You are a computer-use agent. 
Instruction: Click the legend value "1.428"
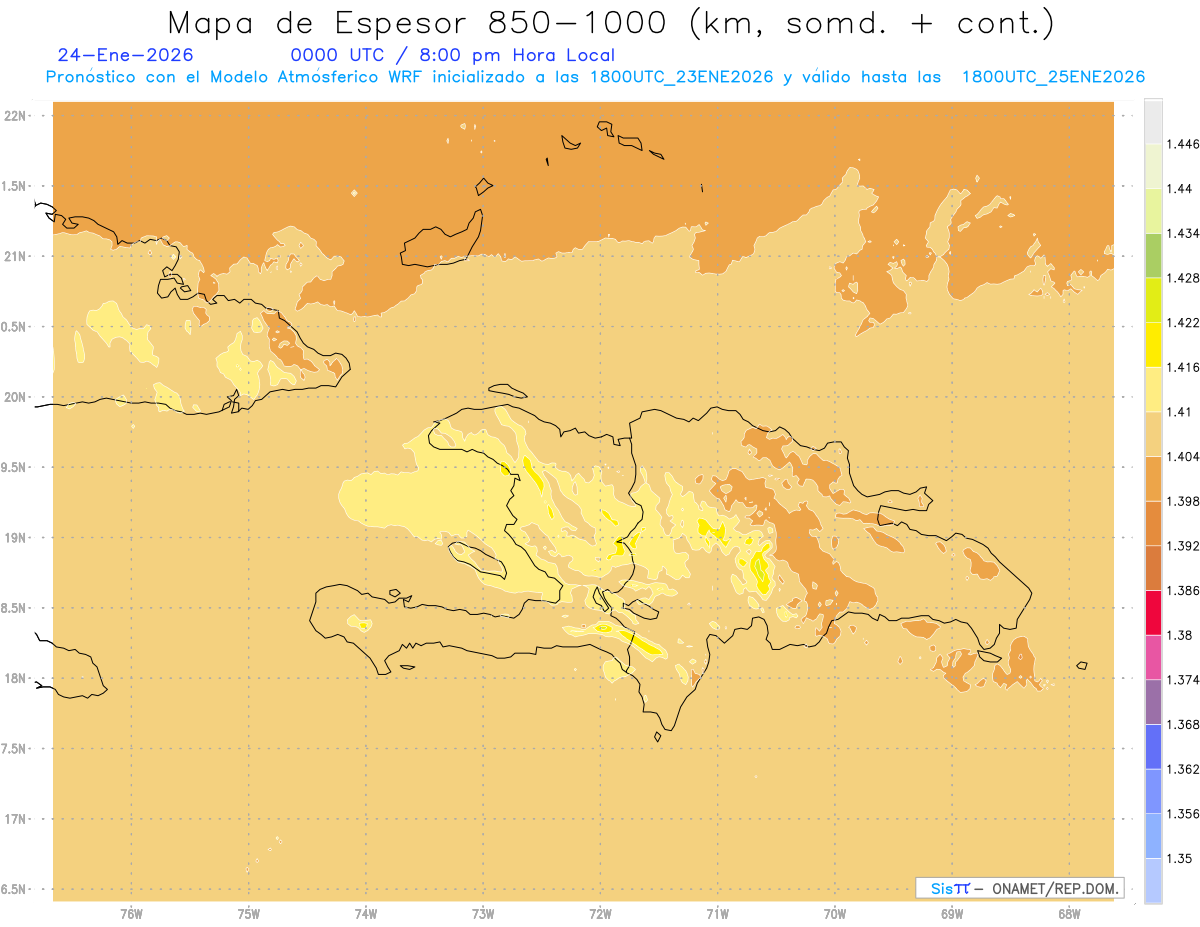click(1184, 278)
